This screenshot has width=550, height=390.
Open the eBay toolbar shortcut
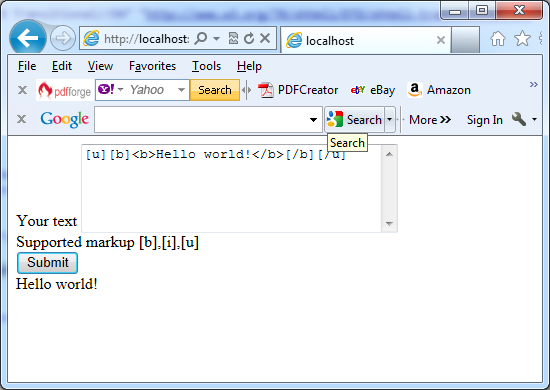(x=373, y=90)
